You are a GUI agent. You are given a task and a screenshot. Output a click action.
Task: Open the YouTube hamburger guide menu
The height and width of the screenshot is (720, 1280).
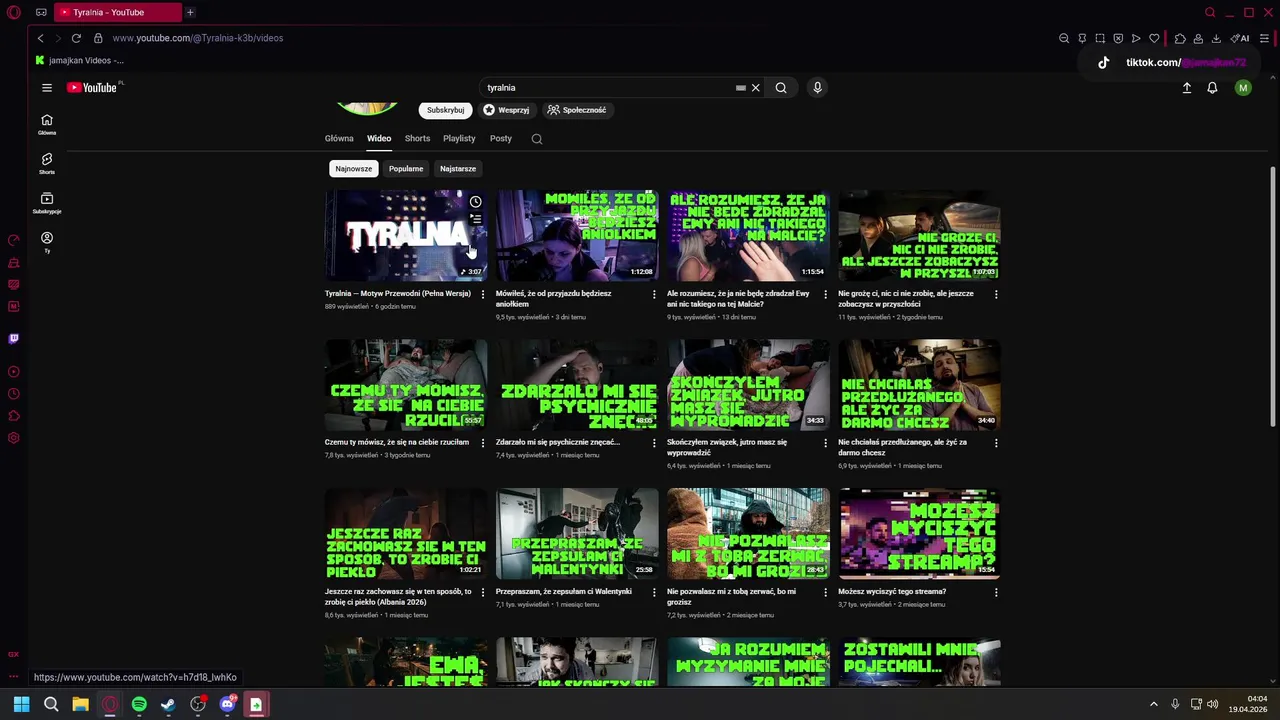[46, 88]
